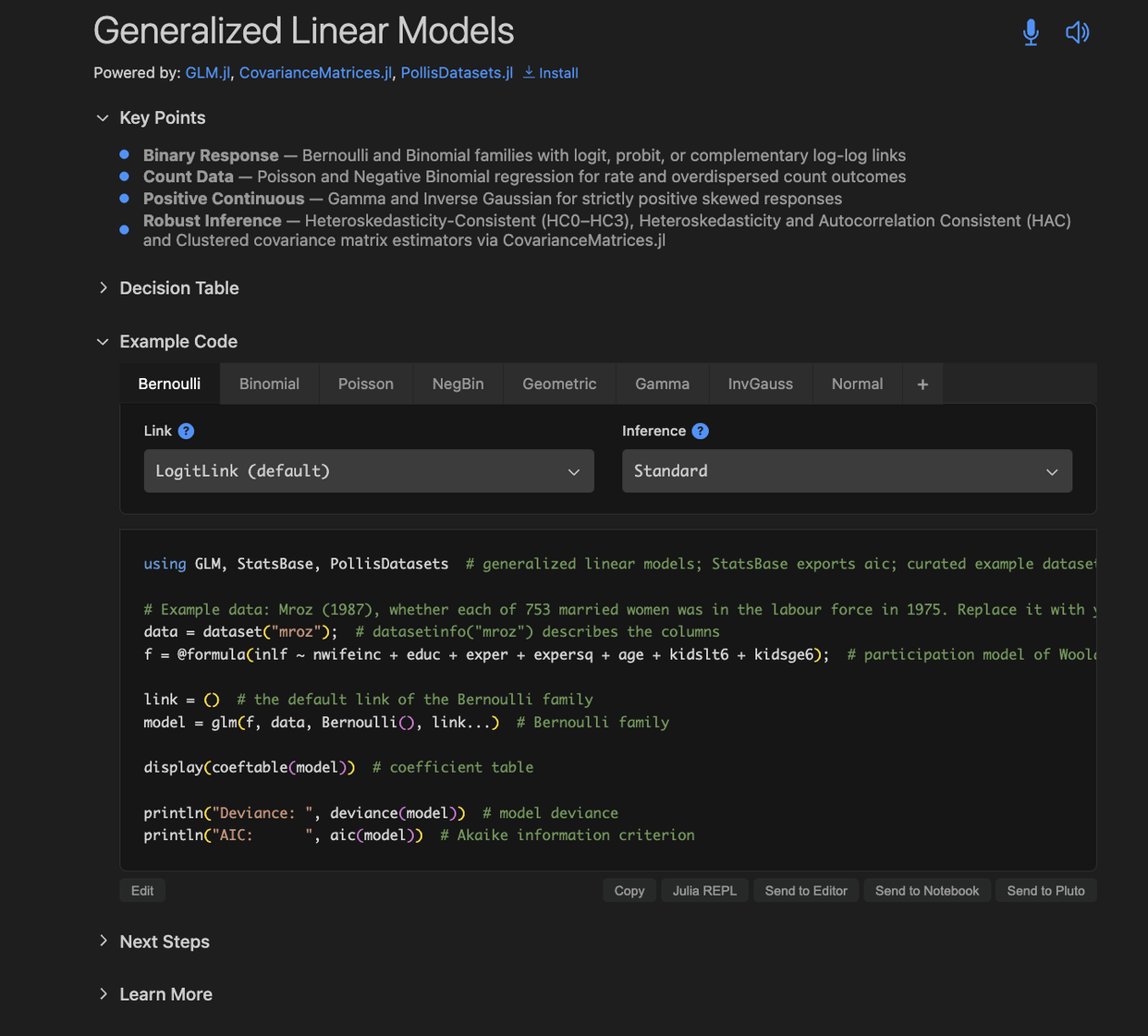Click the Edit button
The height and width of the screenshot is (1036, 1148).
(x=142, y=891)
